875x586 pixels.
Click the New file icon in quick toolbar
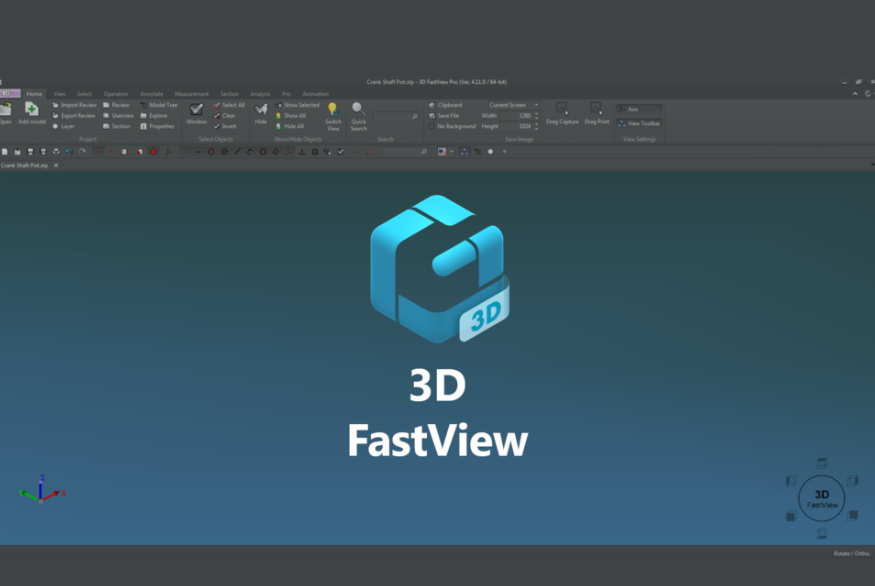click(x=4, y=152)
